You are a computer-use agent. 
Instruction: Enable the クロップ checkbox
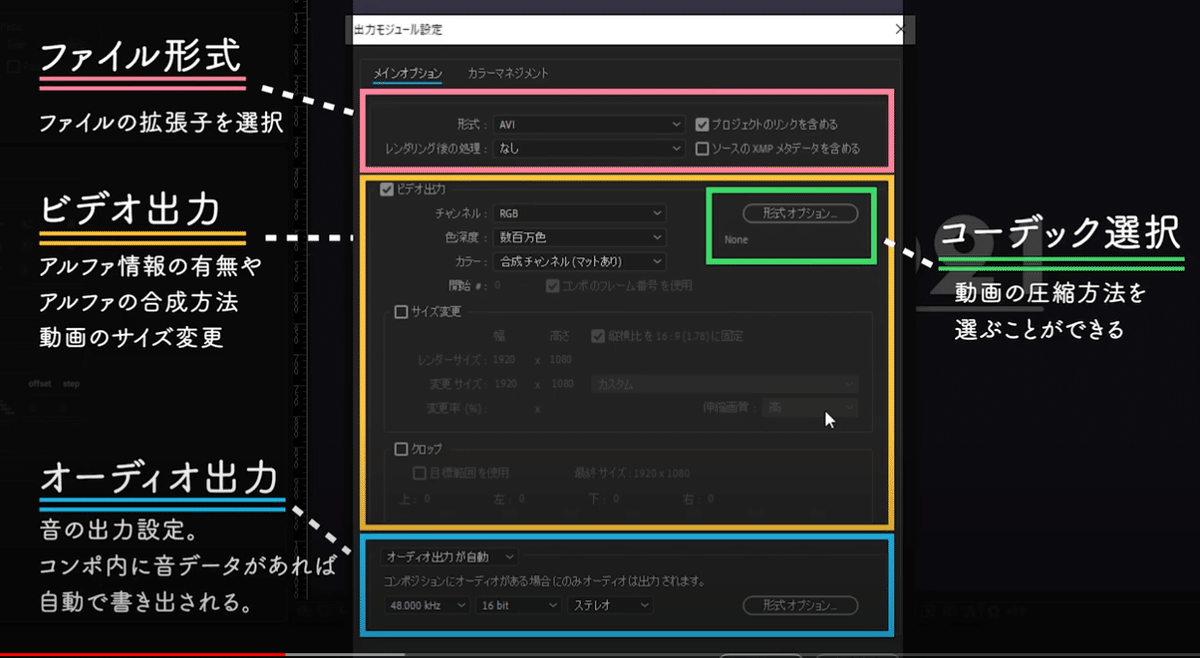(x=402, y=449)
